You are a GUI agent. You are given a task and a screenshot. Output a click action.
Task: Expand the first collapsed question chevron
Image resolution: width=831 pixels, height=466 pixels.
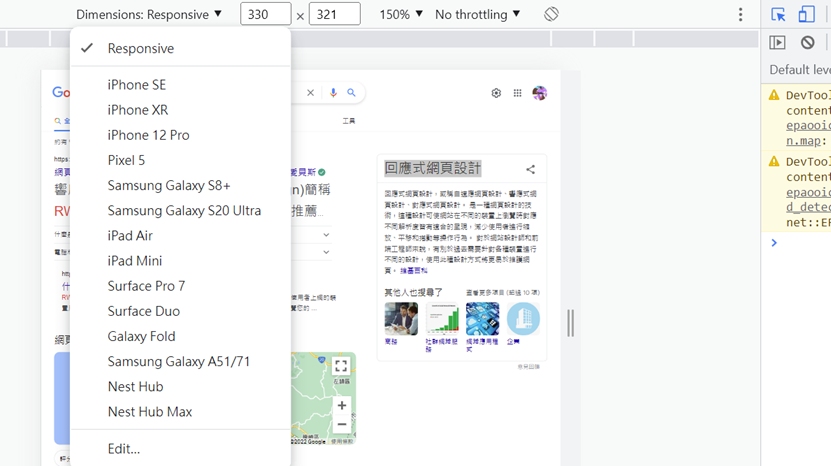(326, 235)
